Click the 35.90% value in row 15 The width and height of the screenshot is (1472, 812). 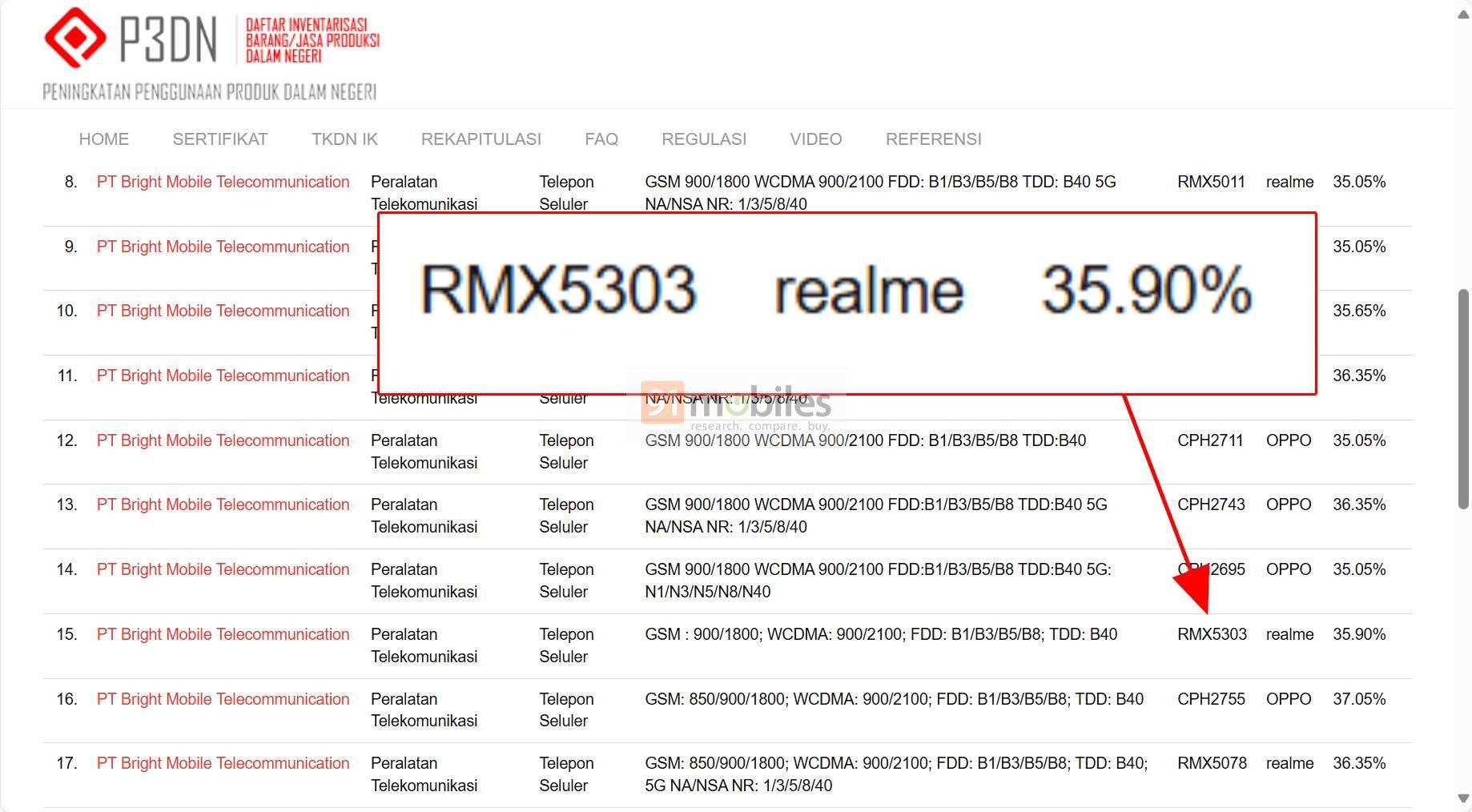(x=1359, y=634)
